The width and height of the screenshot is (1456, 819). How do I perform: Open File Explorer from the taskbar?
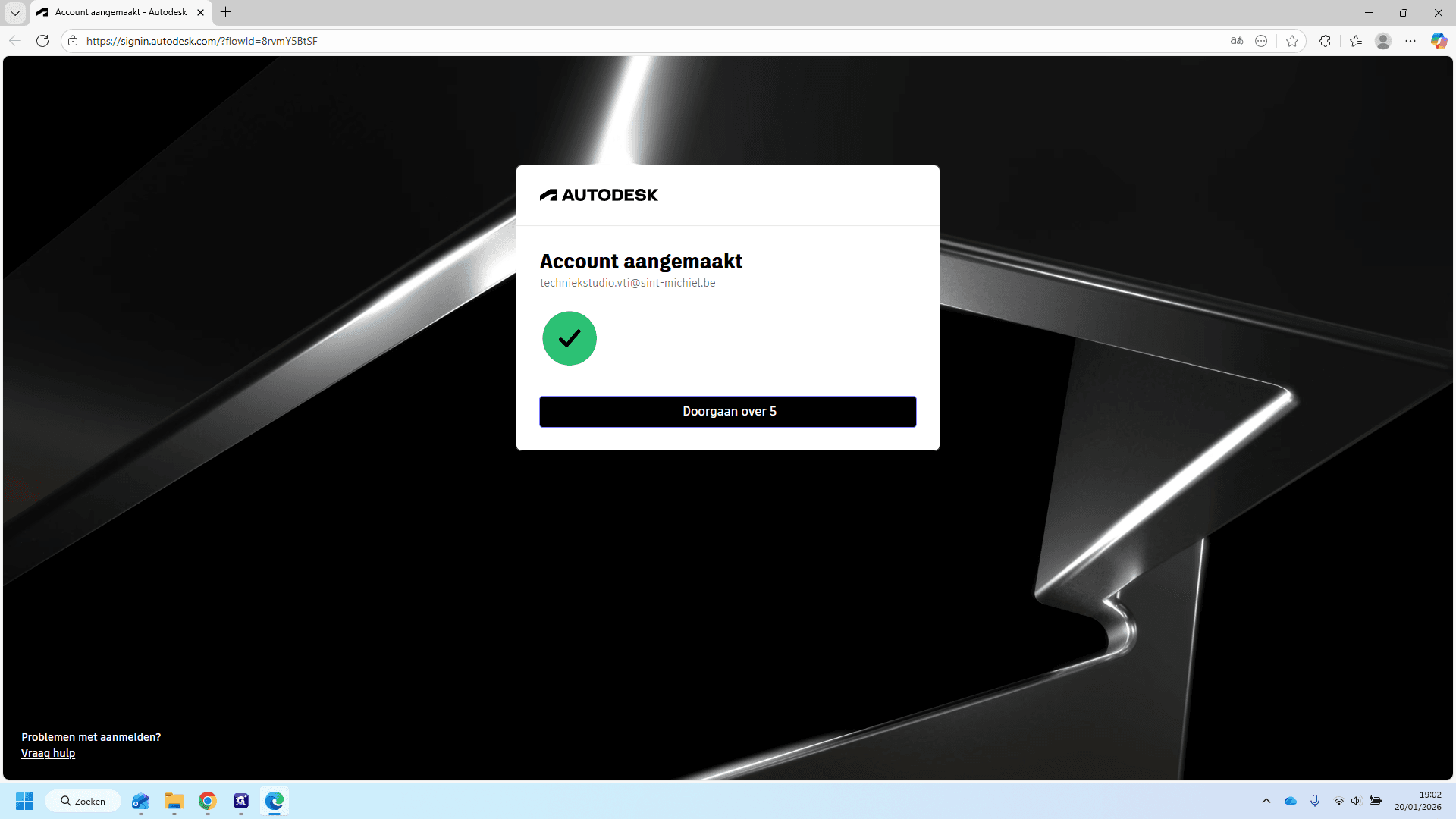(174, 801)
